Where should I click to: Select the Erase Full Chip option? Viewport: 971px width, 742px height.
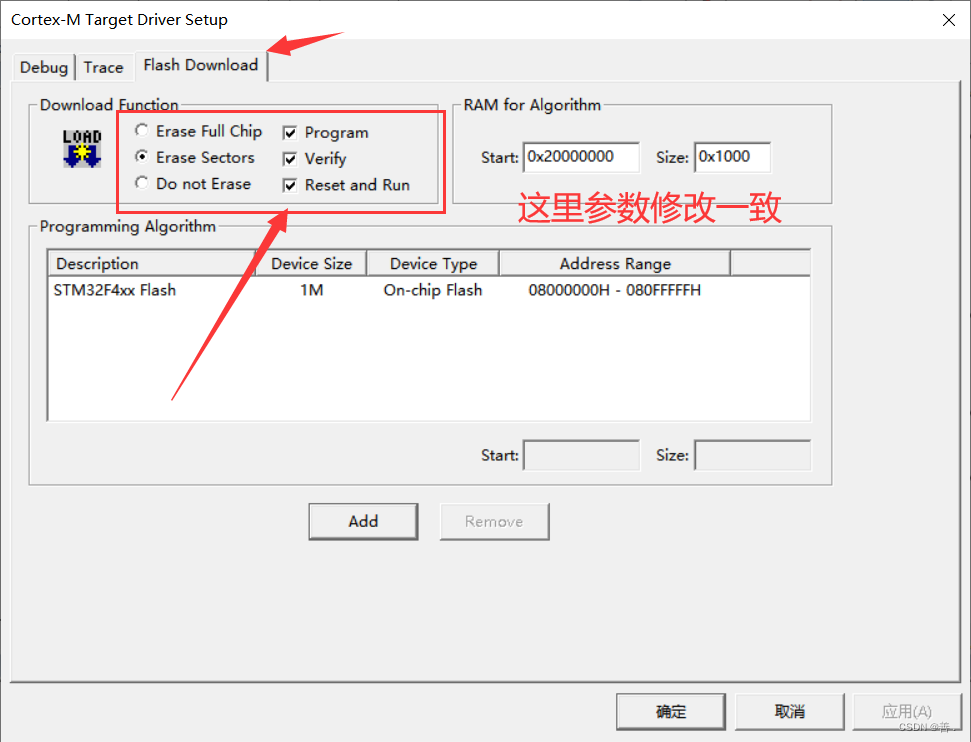141,130
